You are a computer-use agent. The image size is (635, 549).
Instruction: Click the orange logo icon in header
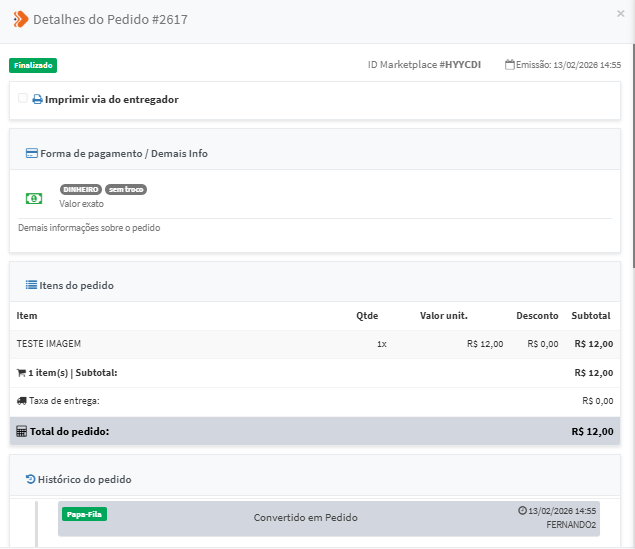(x=20, y=19)
